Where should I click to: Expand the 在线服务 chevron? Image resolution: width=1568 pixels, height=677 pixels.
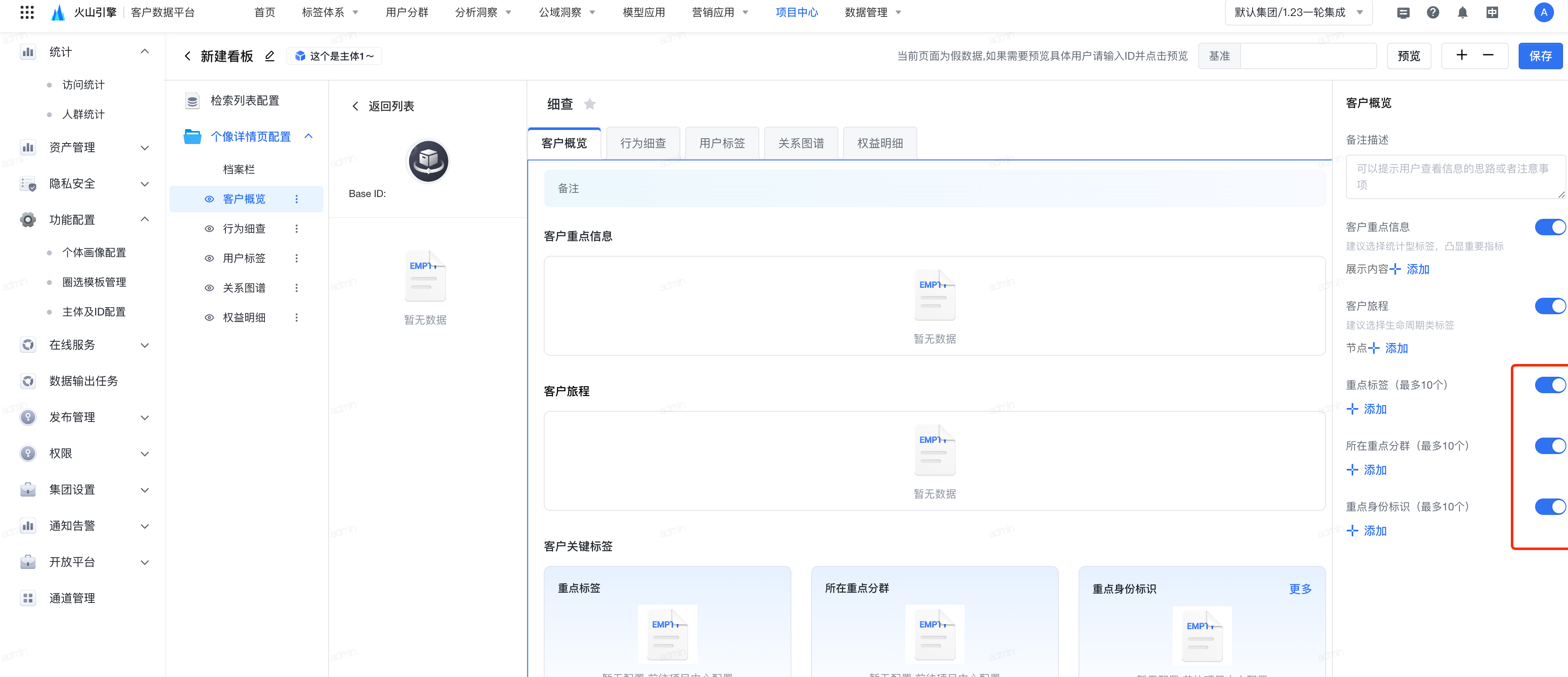[145, 345]
